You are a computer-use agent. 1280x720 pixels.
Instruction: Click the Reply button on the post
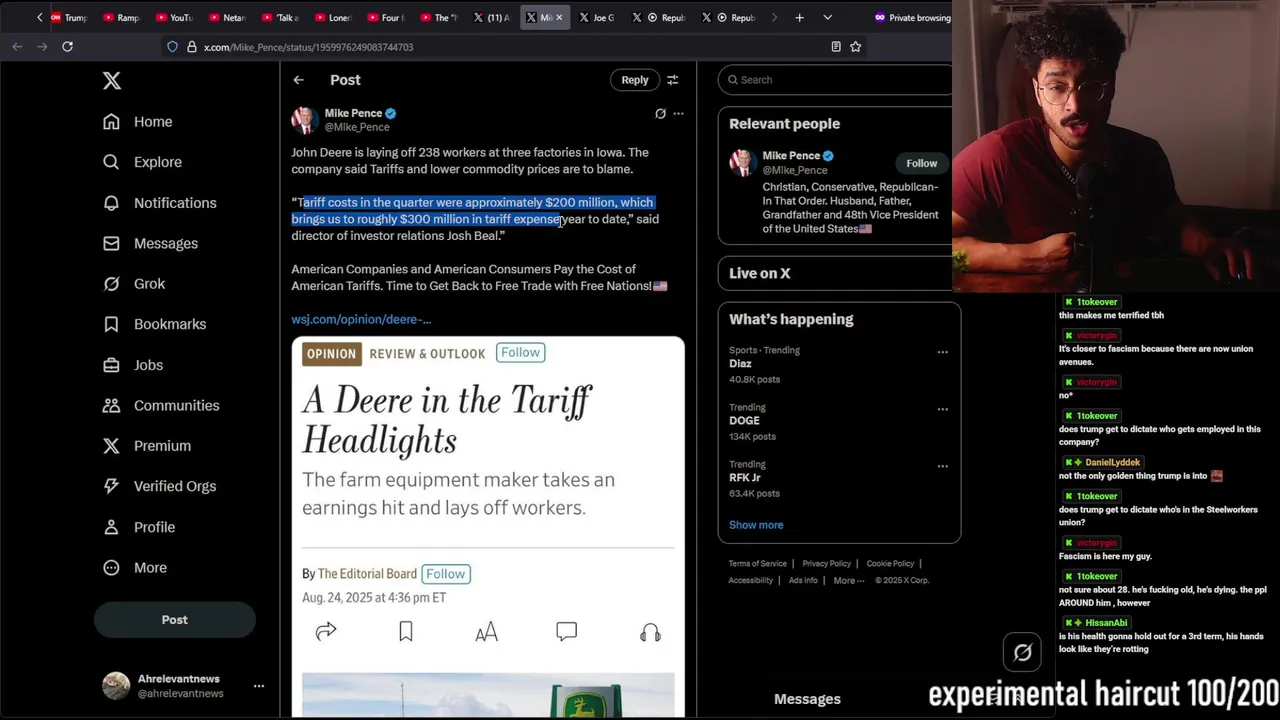tap(635, 80)
